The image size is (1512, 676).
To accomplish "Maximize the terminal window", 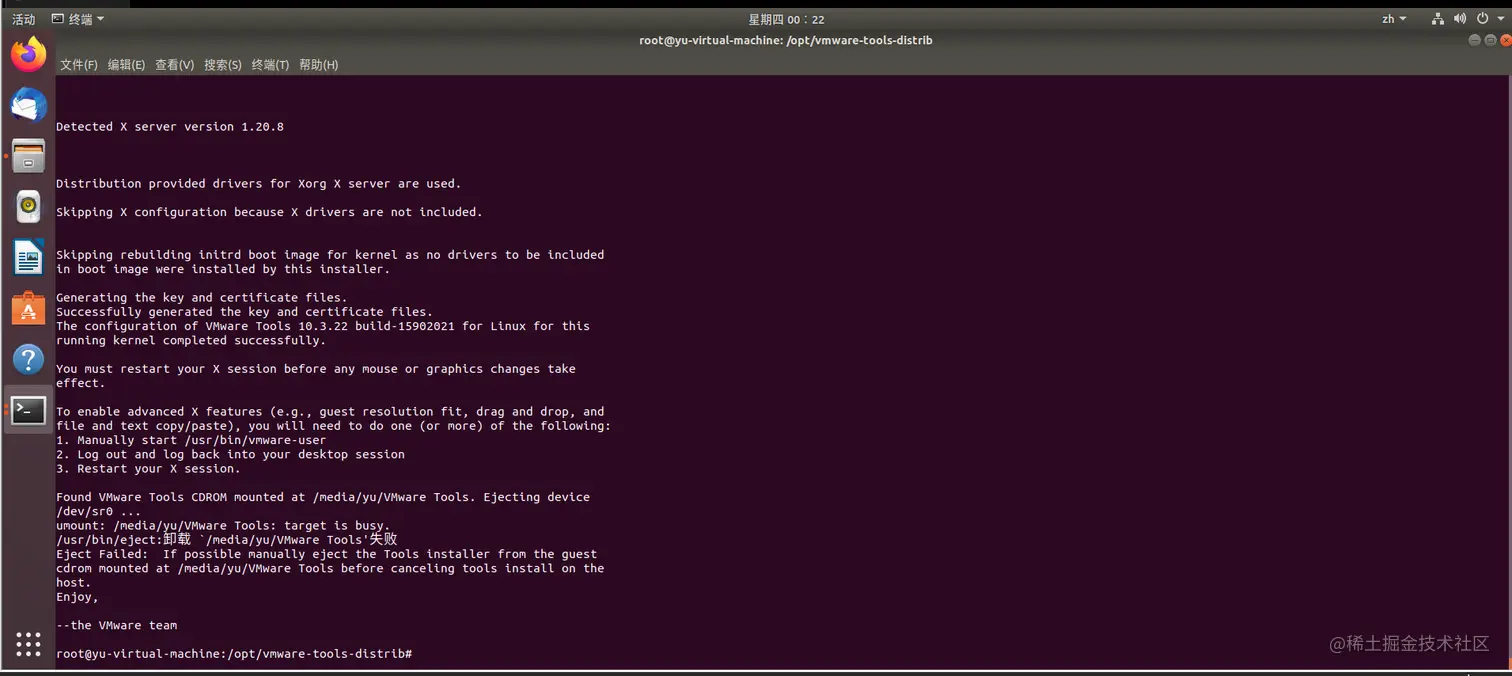I will 1490,40.
